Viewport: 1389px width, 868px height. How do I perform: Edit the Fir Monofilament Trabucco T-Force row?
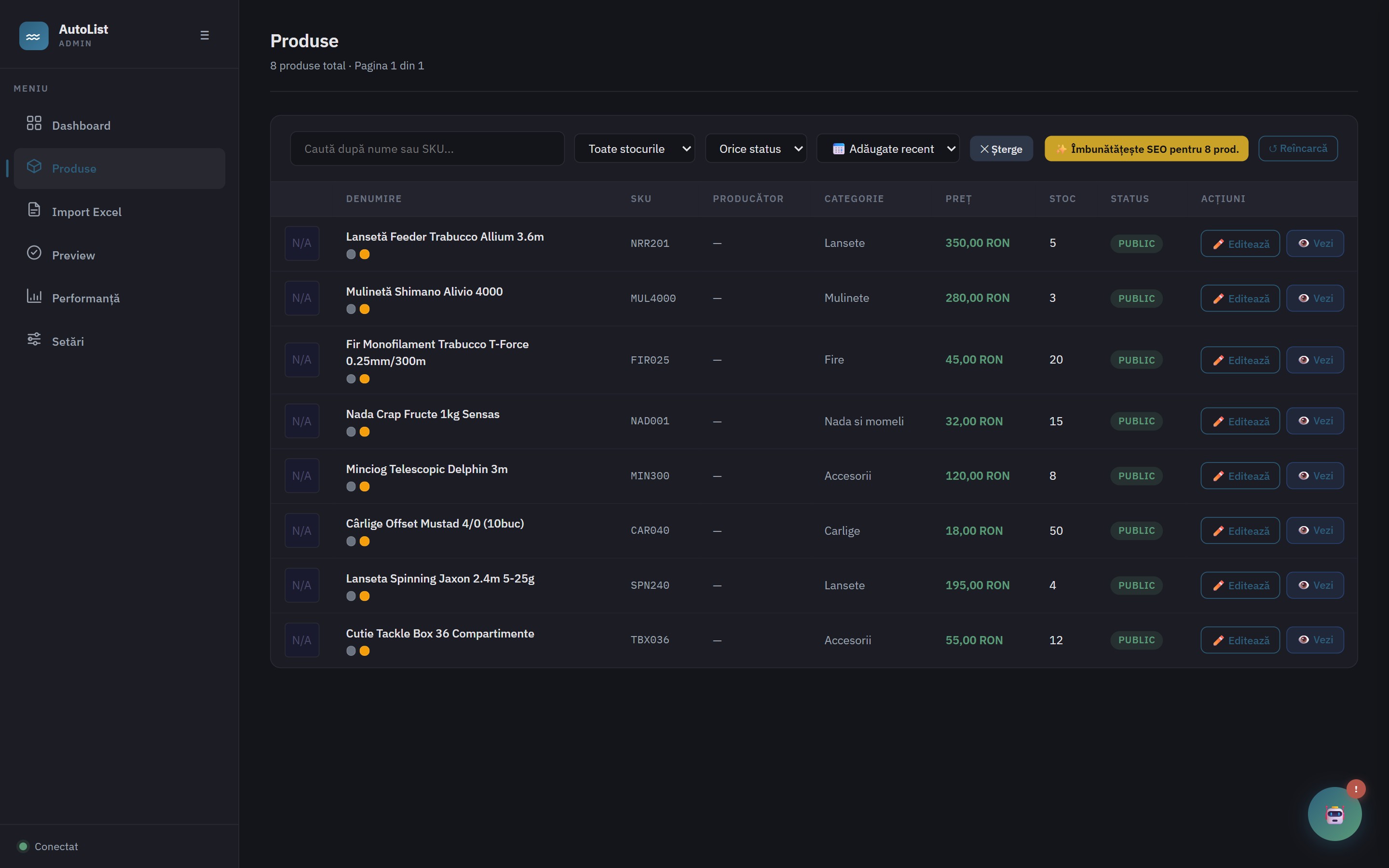(x=1240, y=360)
